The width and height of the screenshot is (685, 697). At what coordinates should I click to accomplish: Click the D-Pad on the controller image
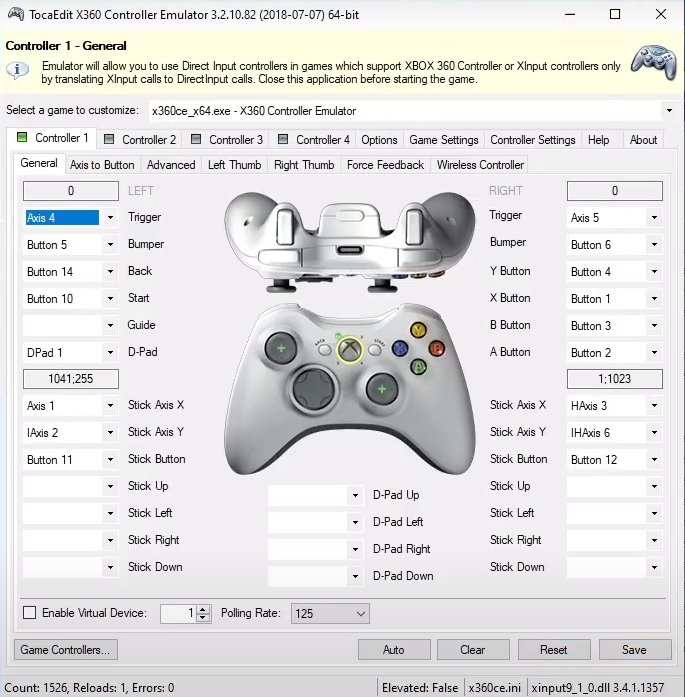pos(313,389)
